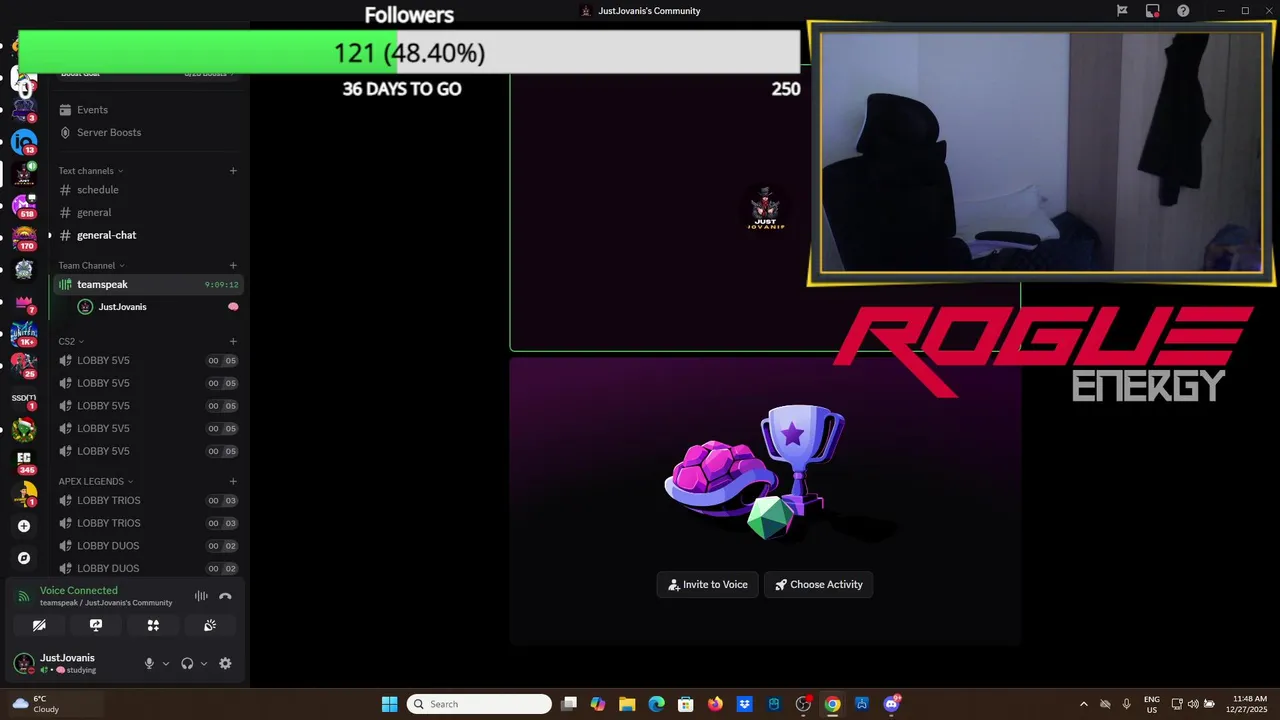Screen dimensions: 1280x720
Task: Open server icon with 25 badge
Action: [24, 365]
